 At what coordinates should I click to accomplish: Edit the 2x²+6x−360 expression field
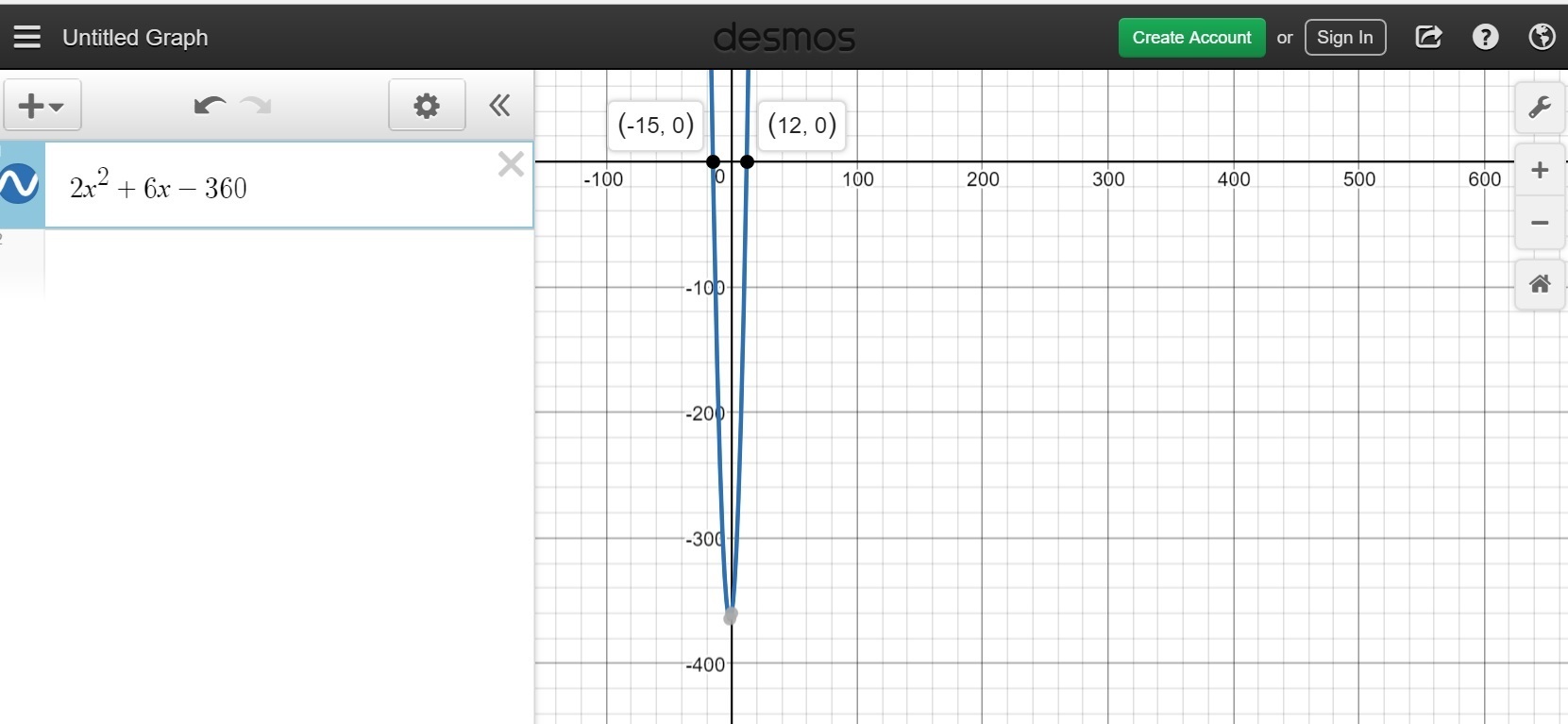pyautogui.click(x=289, y=186)
